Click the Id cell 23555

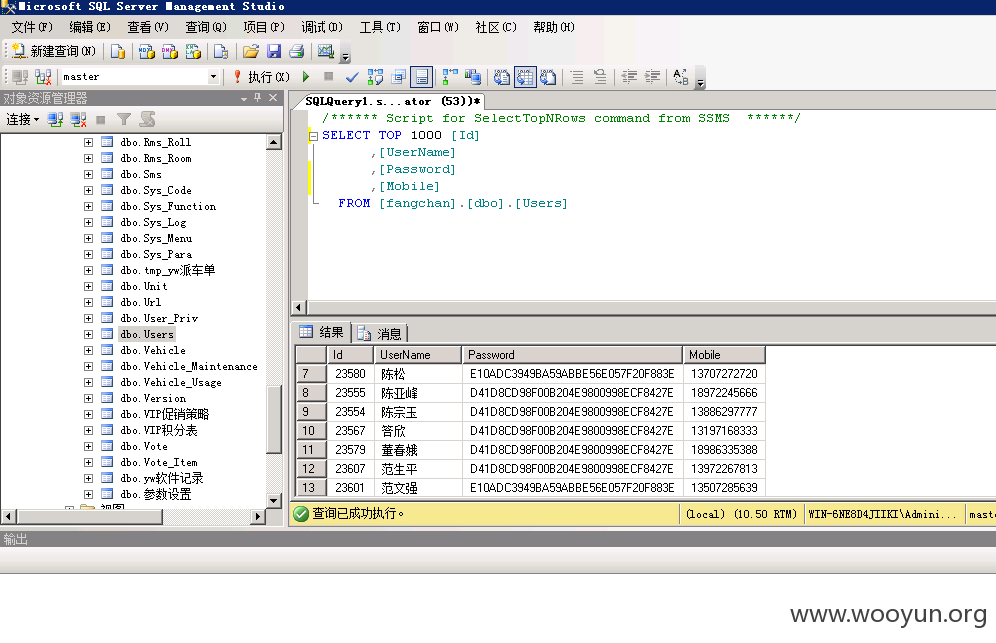click(x=350, y=393)
